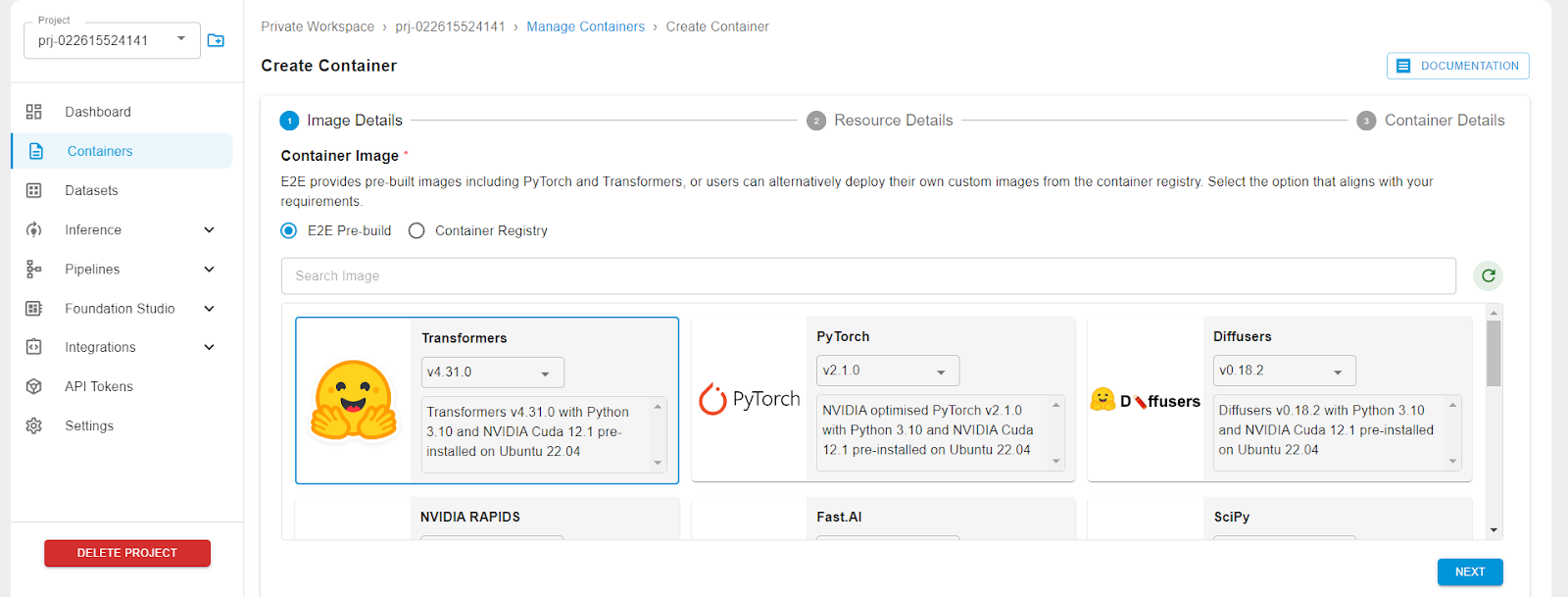This screenshot has height=597, width=1568.
Task: Refresh the image list with green icon
Action: point(1489,275)
